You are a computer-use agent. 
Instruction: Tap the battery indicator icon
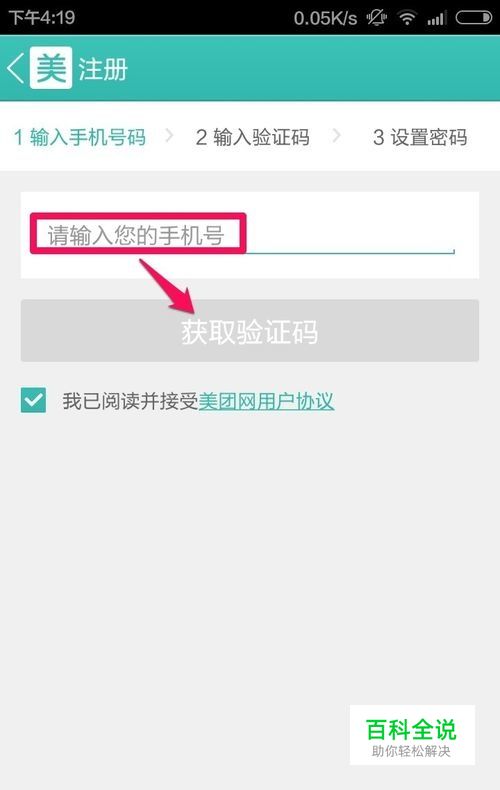(473, 18)
